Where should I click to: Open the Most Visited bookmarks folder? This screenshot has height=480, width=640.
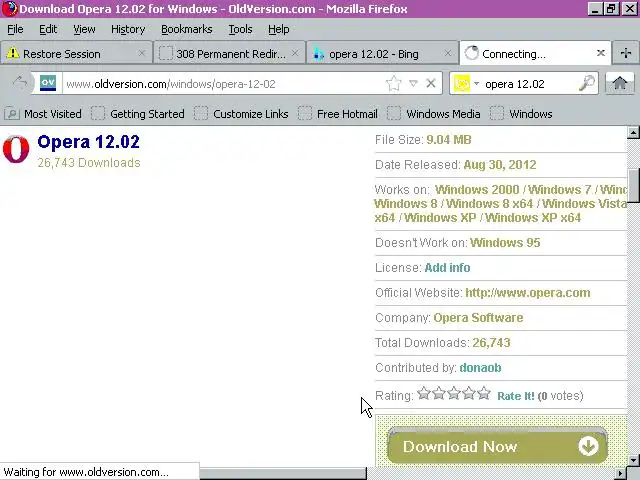pyautogui.click(x=43, y=114)
